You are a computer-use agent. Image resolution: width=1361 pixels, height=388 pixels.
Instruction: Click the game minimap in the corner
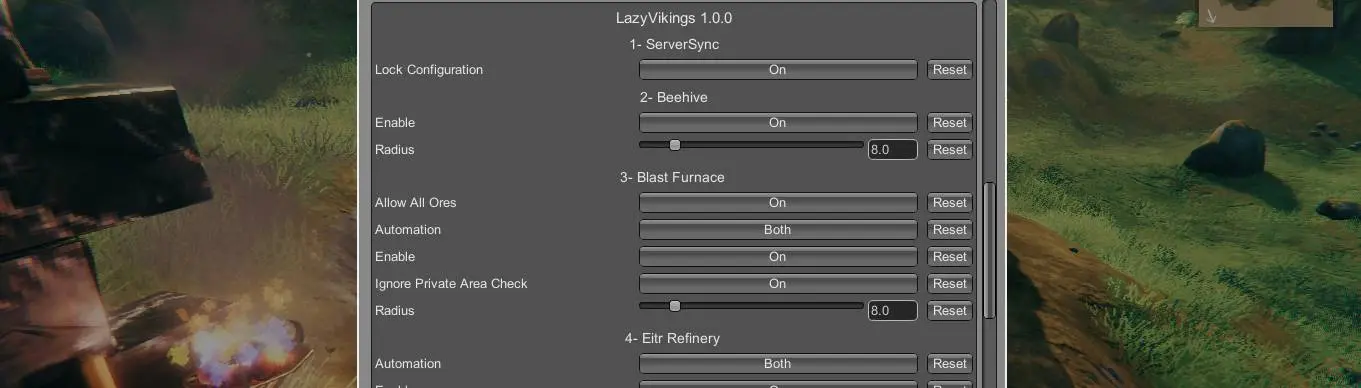click(x=1265, y=13)
